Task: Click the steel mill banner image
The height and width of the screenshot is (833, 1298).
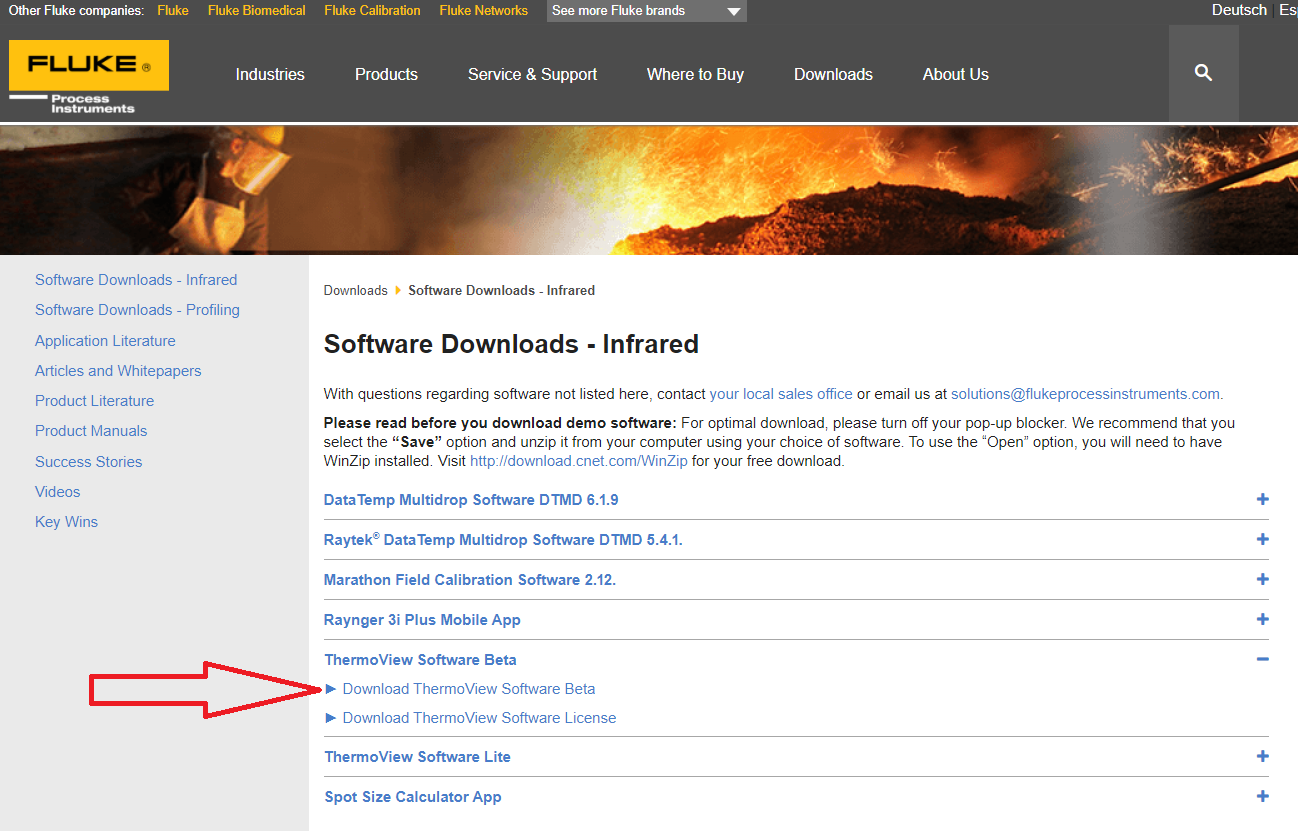Action: point(649,190)
